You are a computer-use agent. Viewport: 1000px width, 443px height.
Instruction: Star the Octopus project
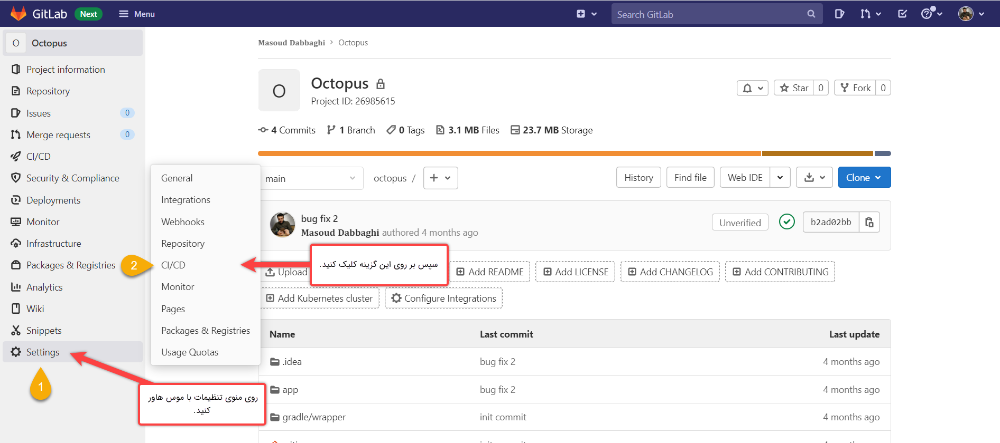click(x=793, y=88)
